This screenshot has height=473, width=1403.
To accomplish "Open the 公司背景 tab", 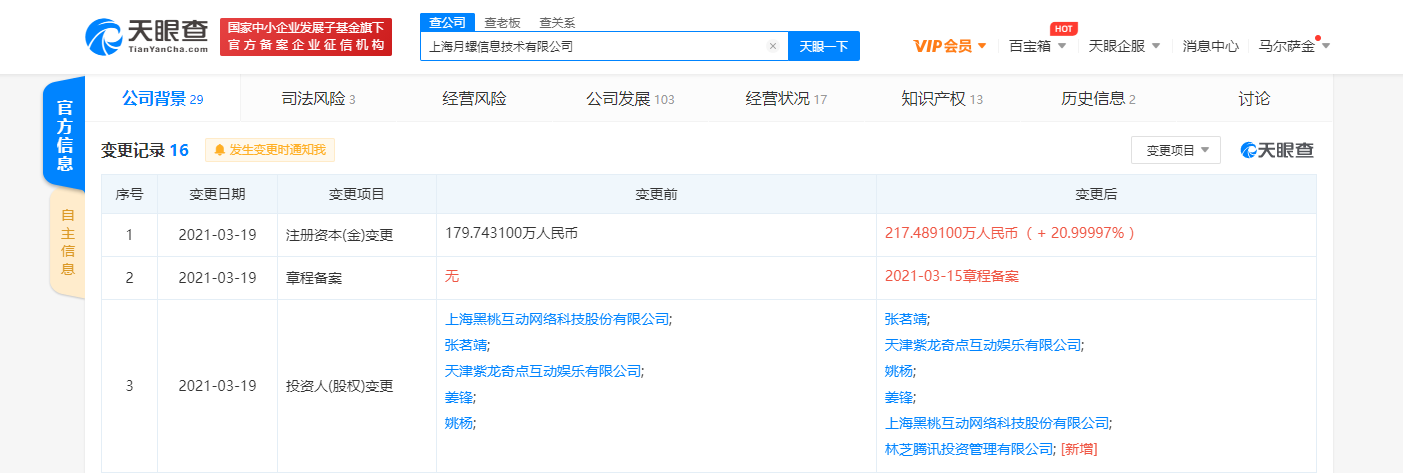I will click(163, 99).
